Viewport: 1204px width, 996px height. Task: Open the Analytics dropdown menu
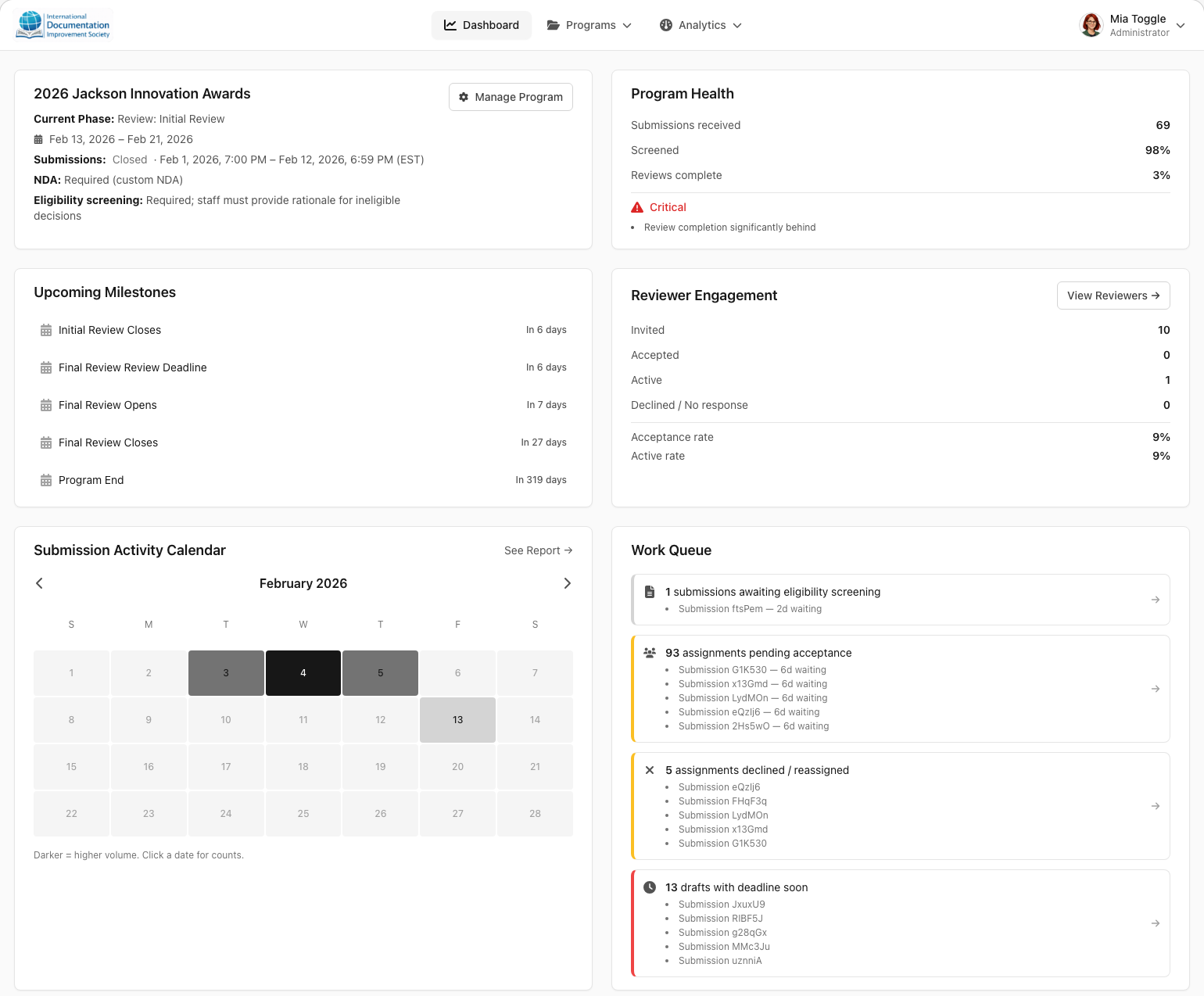(701, 25)
